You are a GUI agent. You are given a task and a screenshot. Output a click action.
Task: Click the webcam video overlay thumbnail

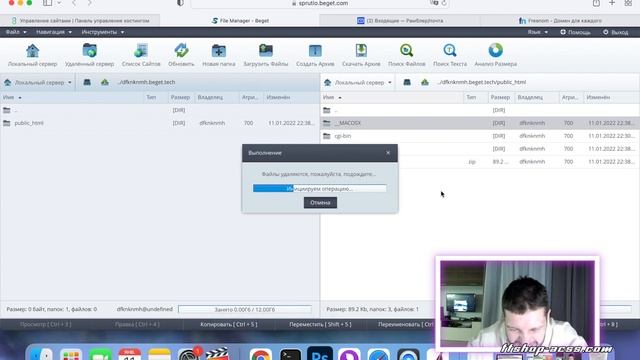517,304
